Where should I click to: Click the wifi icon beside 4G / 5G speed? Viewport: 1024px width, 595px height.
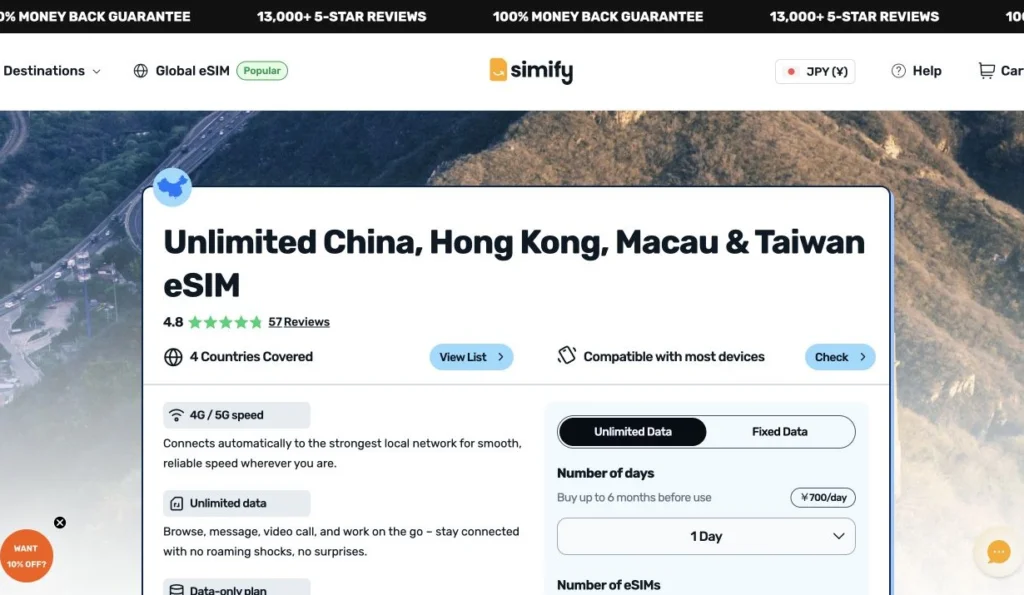click(x=176, y=415)
